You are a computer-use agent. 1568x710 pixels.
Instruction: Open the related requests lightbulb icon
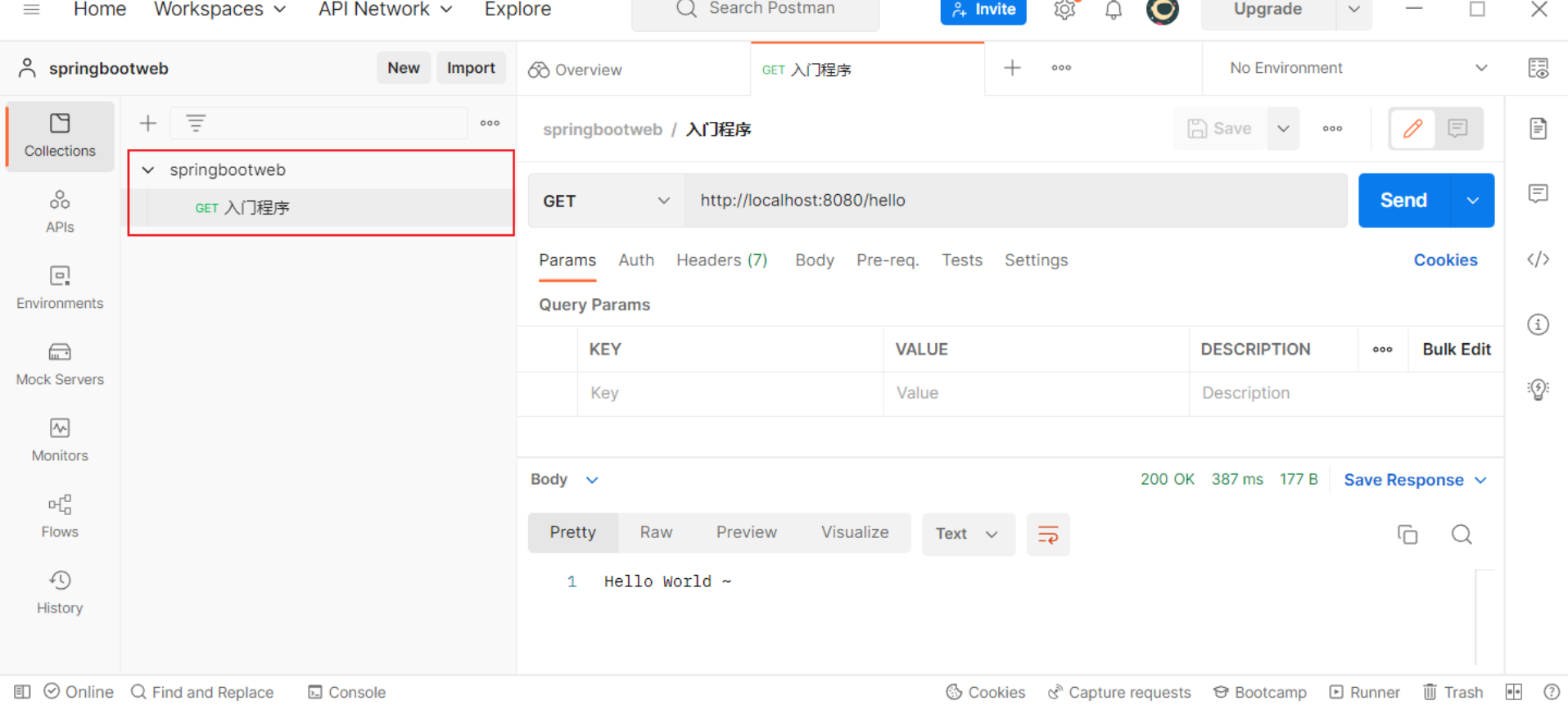click(1538, 390)
